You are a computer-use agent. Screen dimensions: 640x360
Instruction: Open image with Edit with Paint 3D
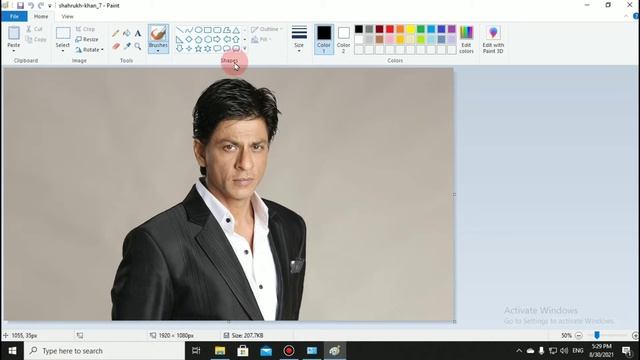(493, 39)
